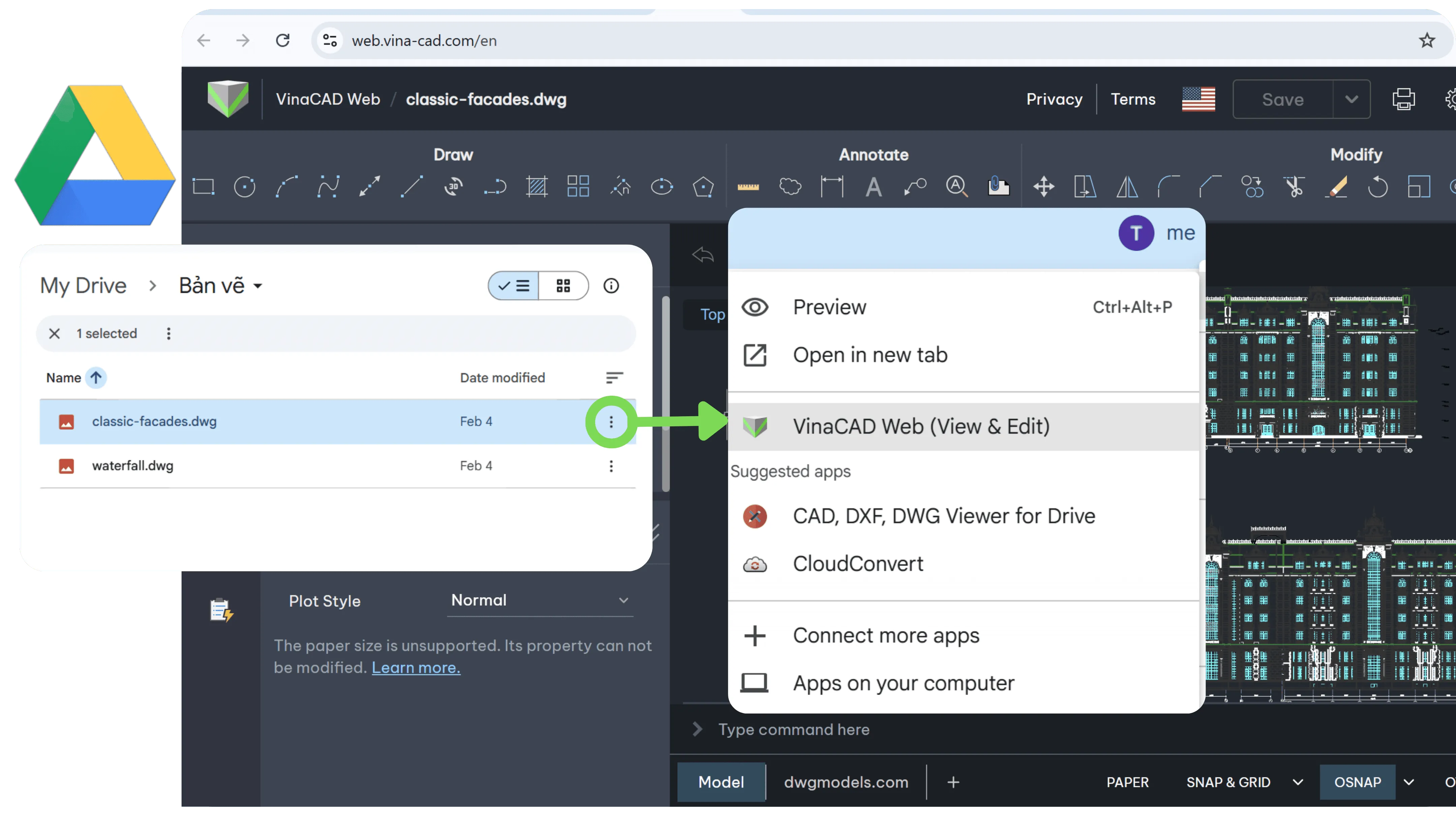The width and height of the screenshot is (1456, 819).
Task: Select the Spline draw tool
Action: (328, 186)
